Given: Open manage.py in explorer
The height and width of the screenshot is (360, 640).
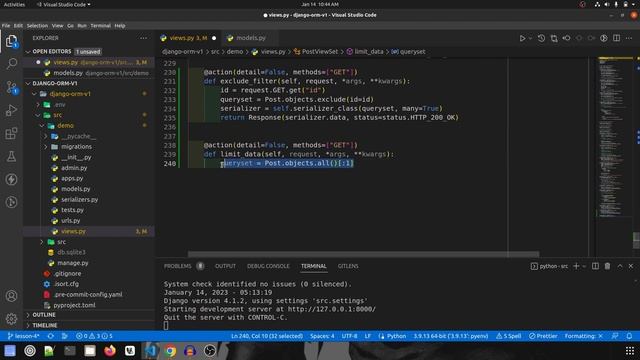Looking at the screenshot, I should 90,263.
